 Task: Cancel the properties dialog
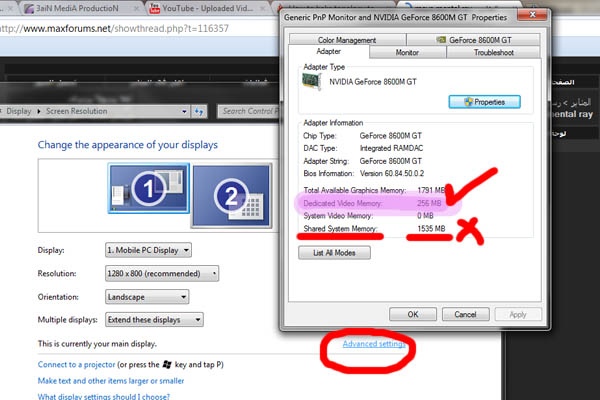(x=465, y=314)
